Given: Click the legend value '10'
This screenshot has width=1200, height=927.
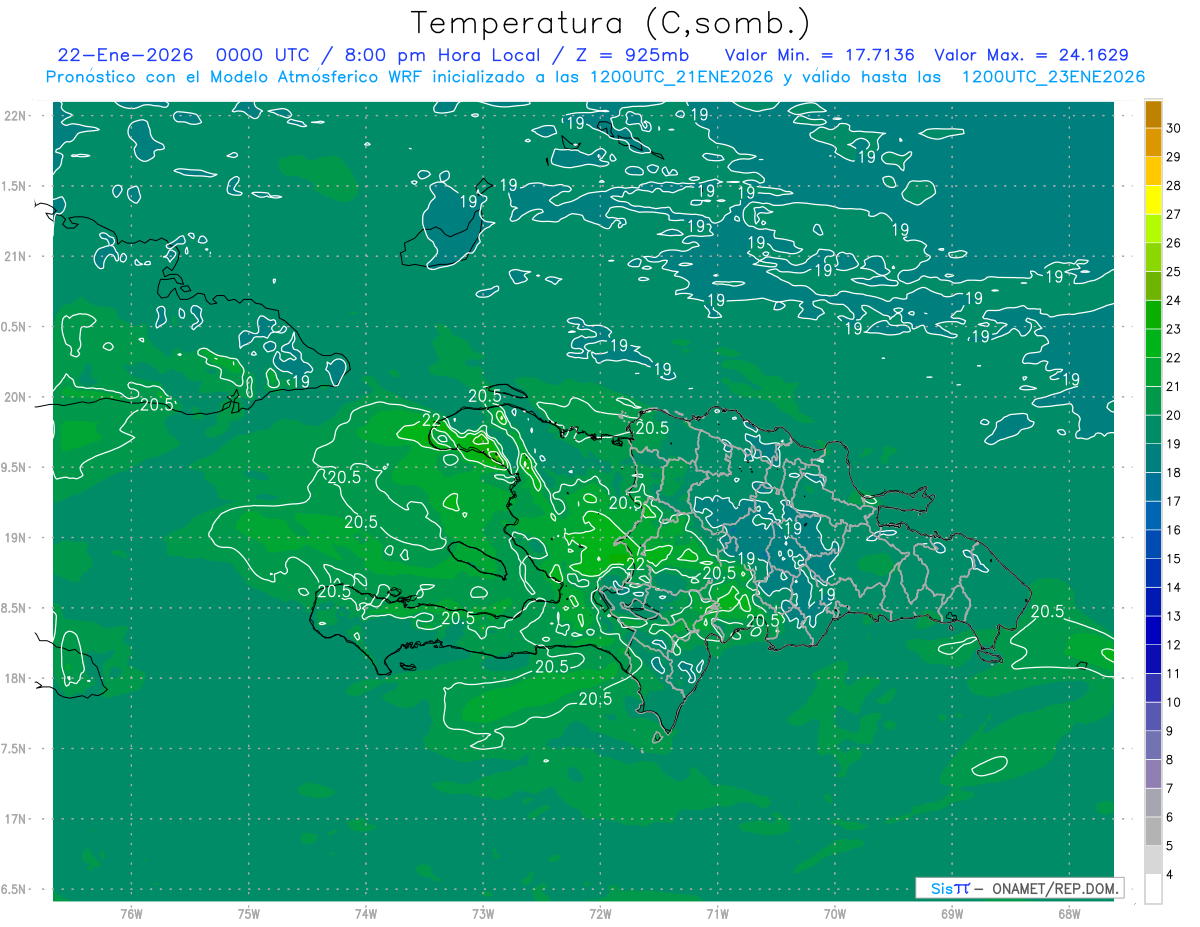Looking at the screenshot, I should (1173, 702).
